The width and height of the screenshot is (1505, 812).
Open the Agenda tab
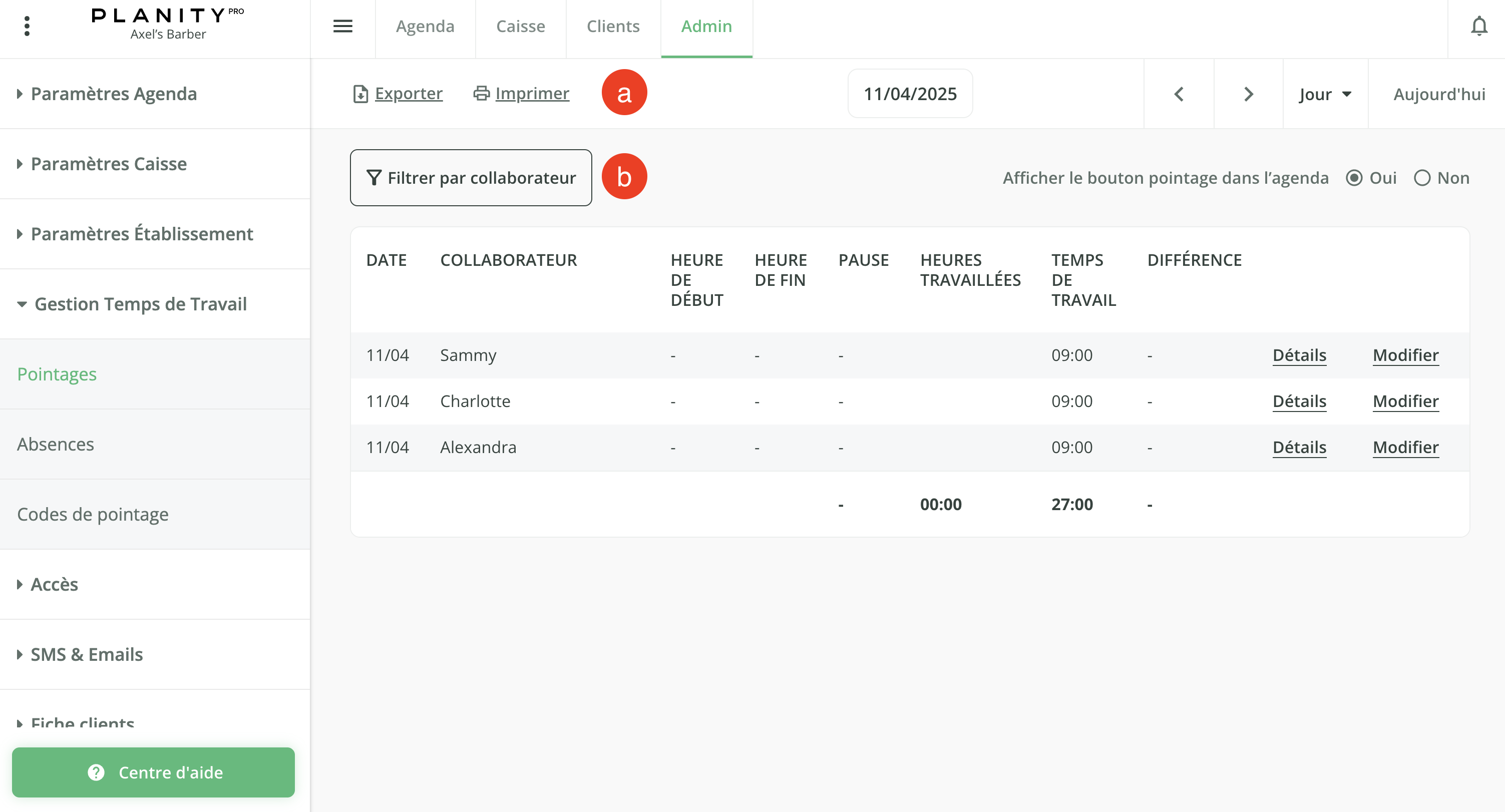425,27
